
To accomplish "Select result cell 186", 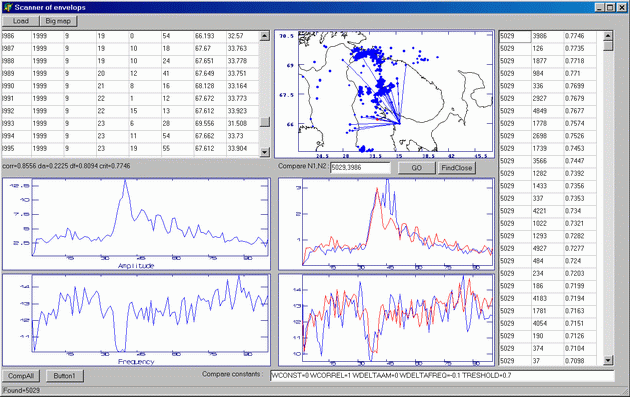I will 547,286.
